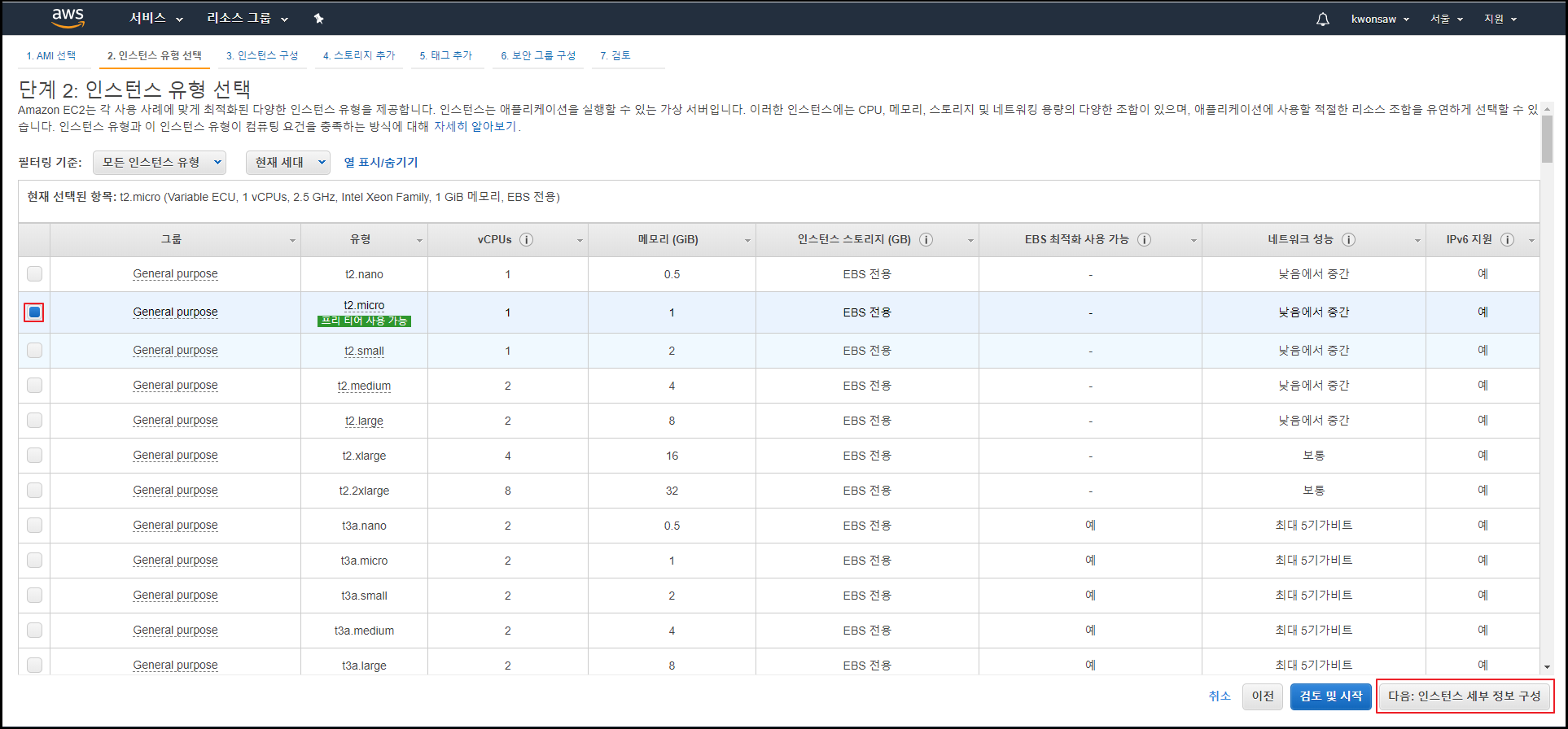Click 보통 network value in t2.xlarge row
The width and height of the screenshot is (1568, 729).
click(1313, 455)
